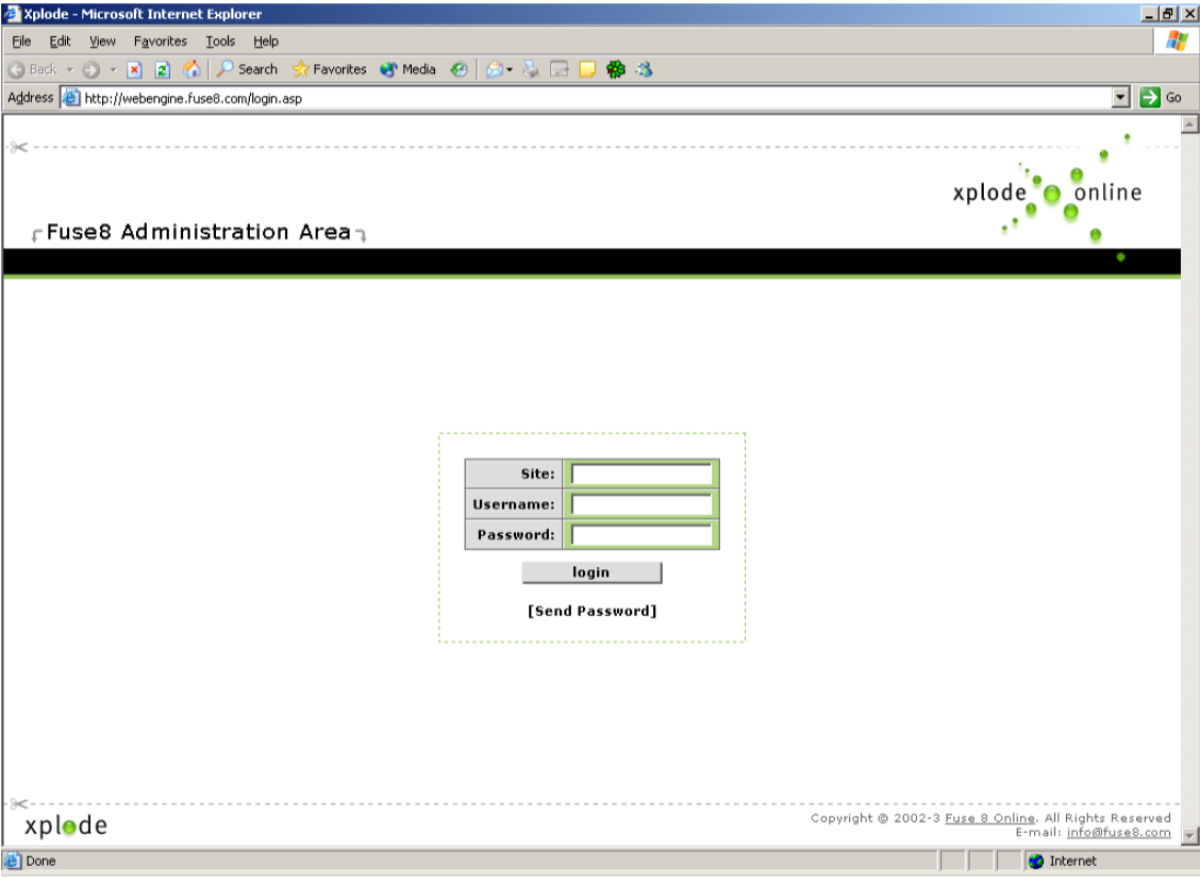Minimize the Internet Explorer window

coord(1149,14)
